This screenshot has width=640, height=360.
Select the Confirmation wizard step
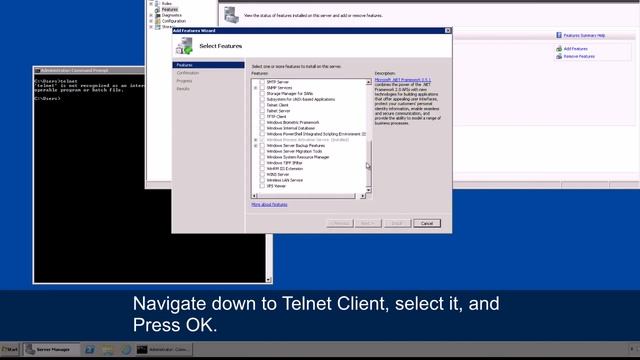point(188,73)
